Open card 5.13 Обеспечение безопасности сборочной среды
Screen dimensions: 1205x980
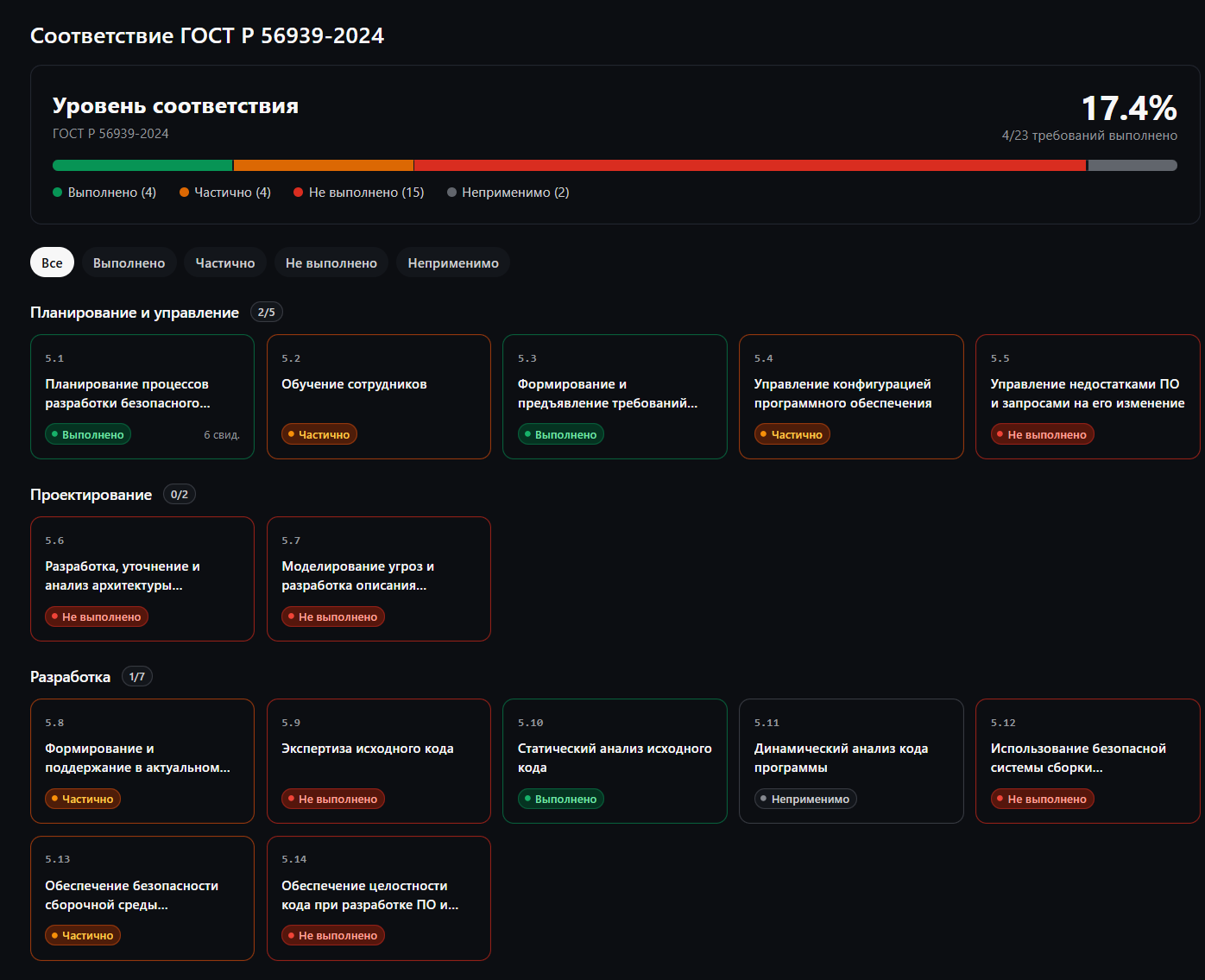point(142,898)
